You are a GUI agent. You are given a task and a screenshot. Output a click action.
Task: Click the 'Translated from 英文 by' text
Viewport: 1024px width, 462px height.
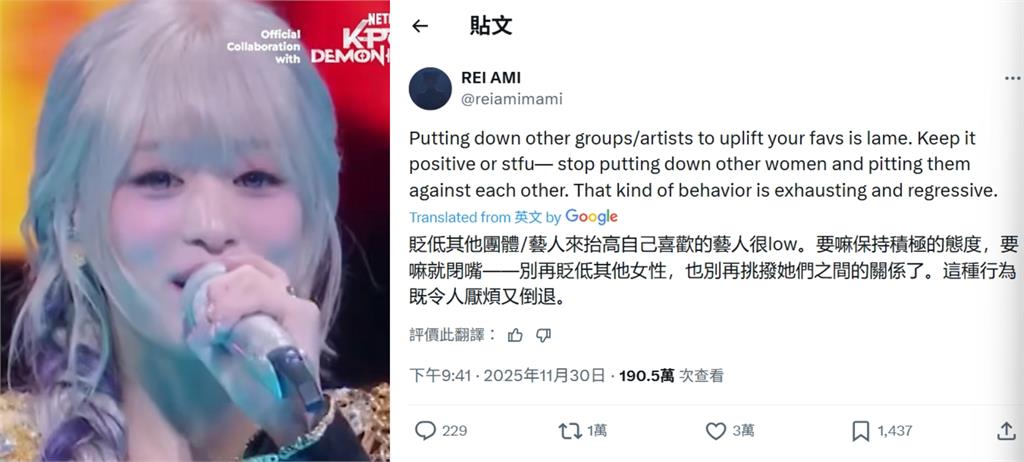click(x=485, y=217)
